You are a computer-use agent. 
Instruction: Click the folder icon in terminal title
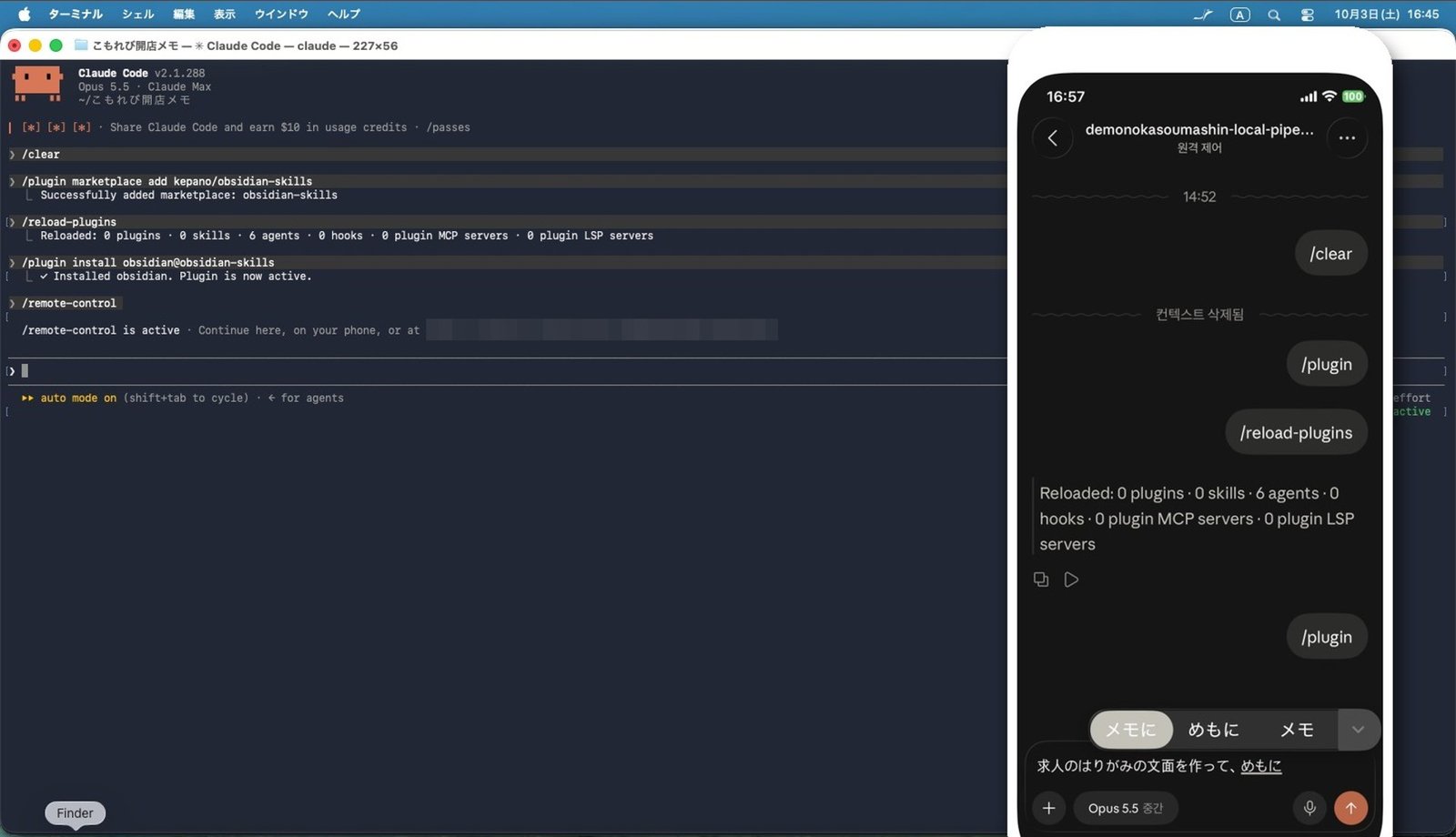pyautogui.click(x=81, y=45)
